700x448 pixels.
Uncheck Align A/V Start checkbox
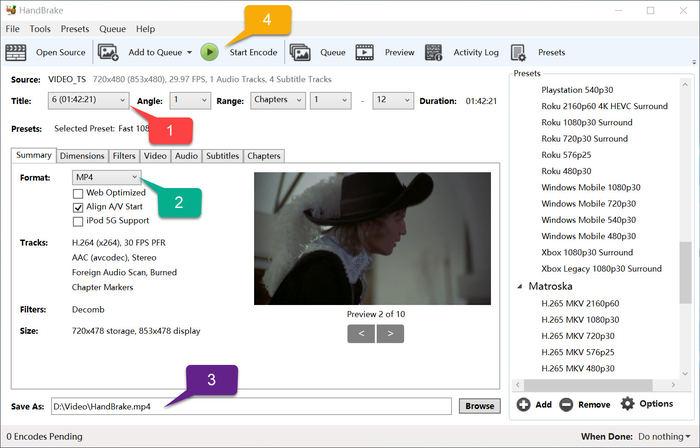point(79,207)
